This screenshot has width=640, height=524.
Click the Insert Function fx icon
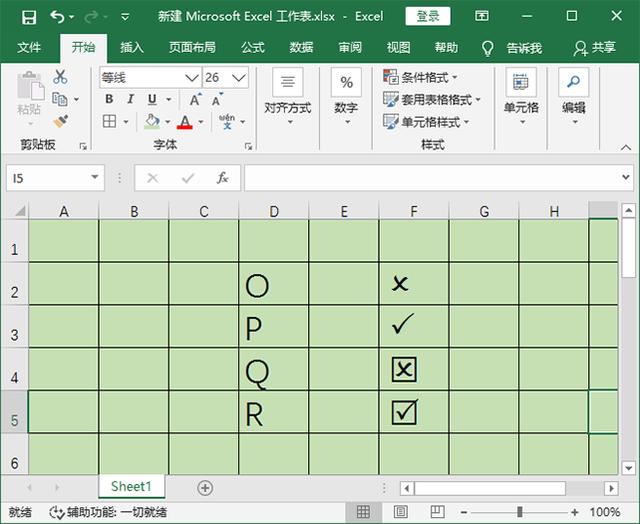tap(223, 178)
